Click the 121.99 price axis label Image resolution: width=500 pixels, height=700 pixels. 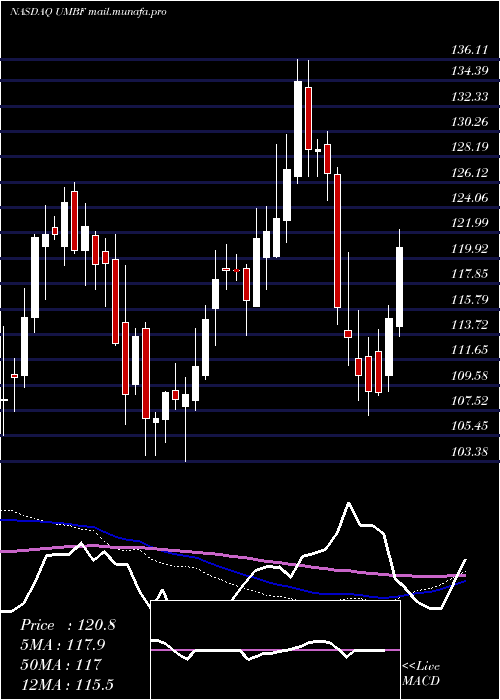(470, 223)
